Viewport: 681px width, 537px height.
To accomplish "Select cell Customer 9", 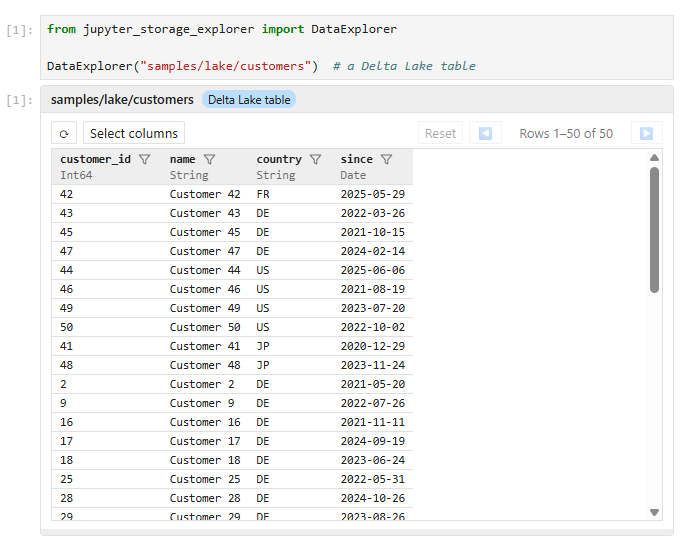I will [202, 403].
